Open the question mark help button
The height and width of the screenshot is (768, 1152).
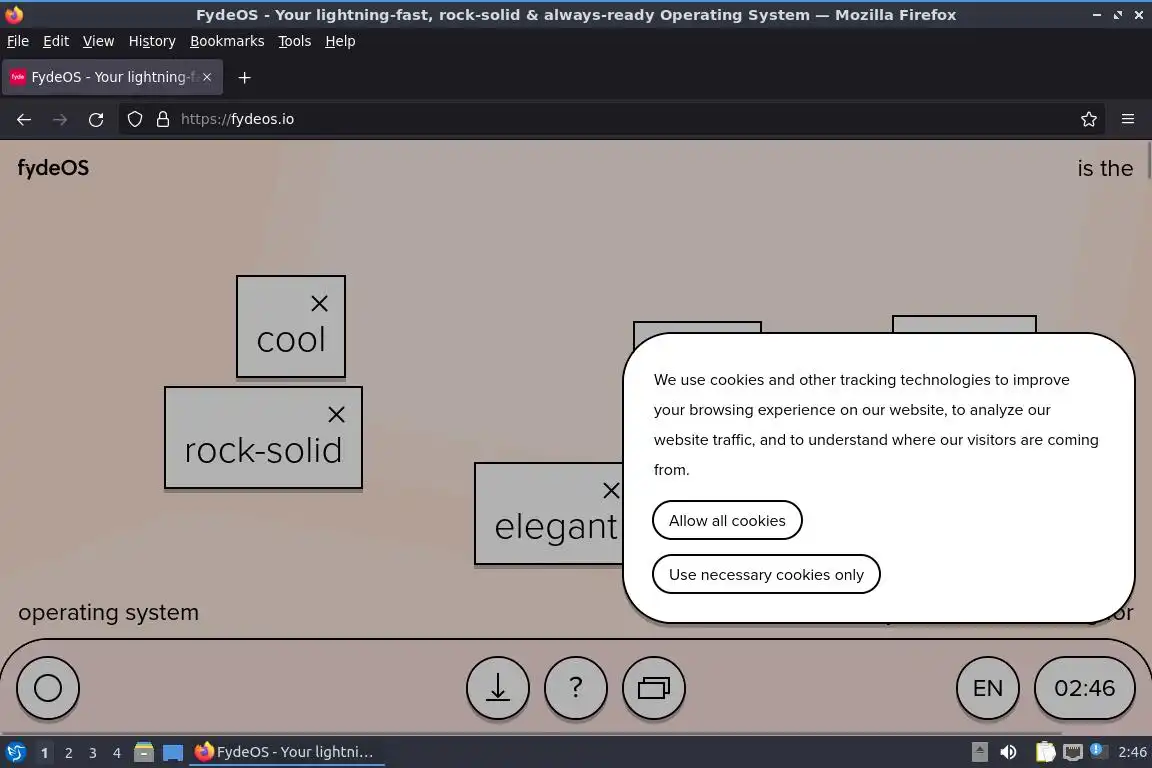(576, 688)
